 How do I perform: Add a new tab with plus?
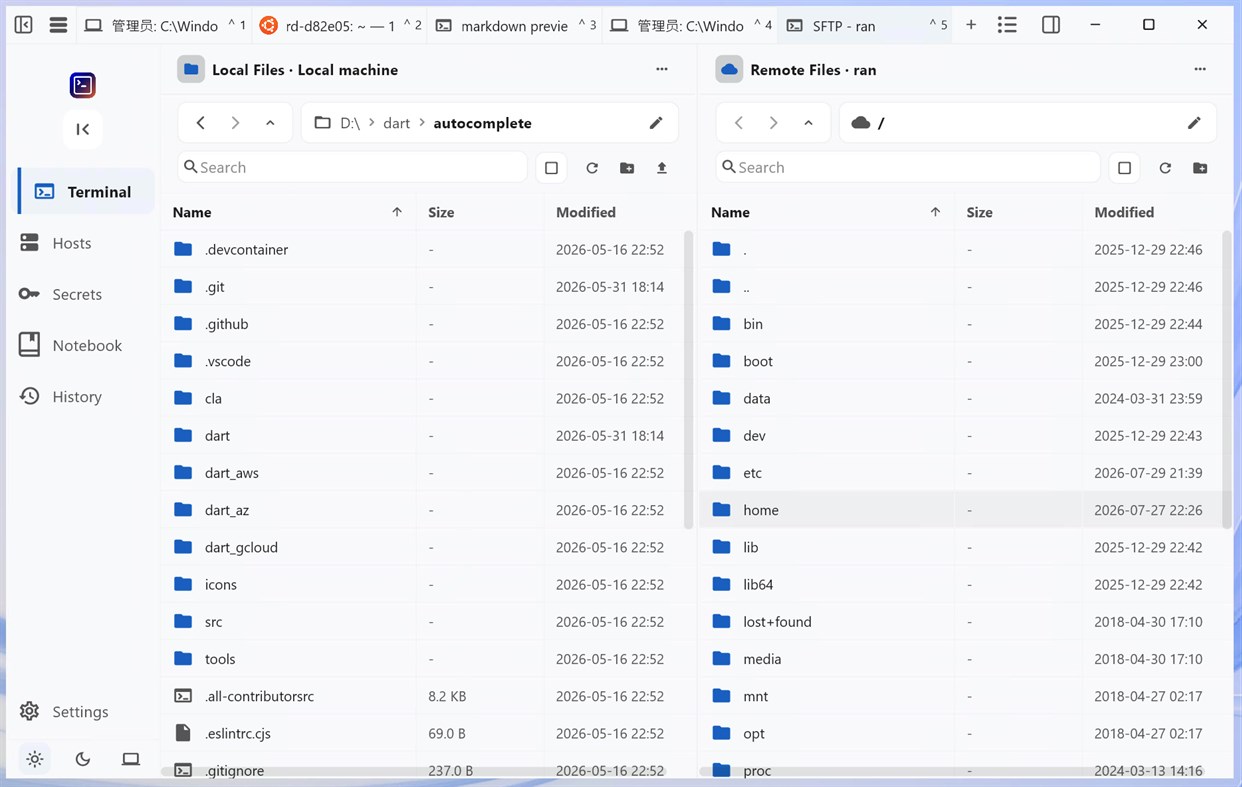[971, 25]
